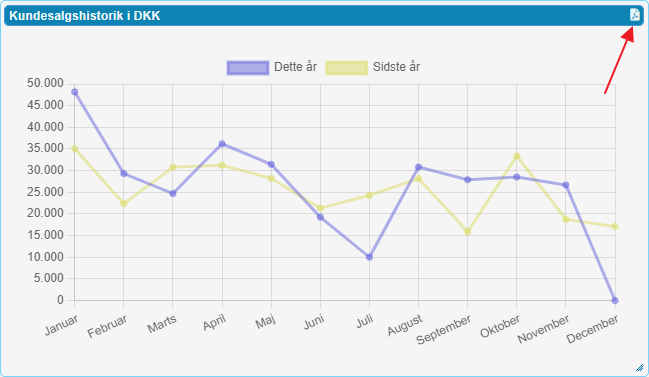The image size is (649, 377).
Task: Click the 'Kundesalgshistorik i DKK' panel title
Action: pyautogui.click(x=85, y=16)
